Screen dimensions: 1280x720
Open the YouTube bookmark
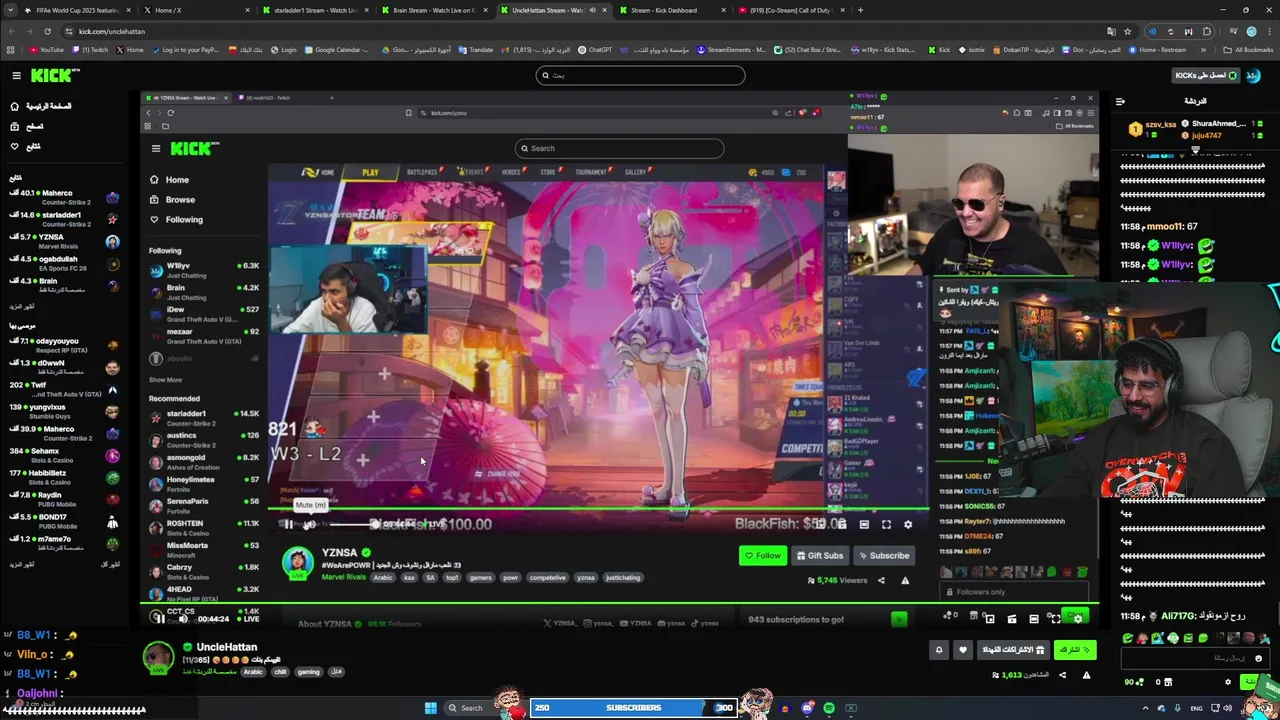[47, 50]
